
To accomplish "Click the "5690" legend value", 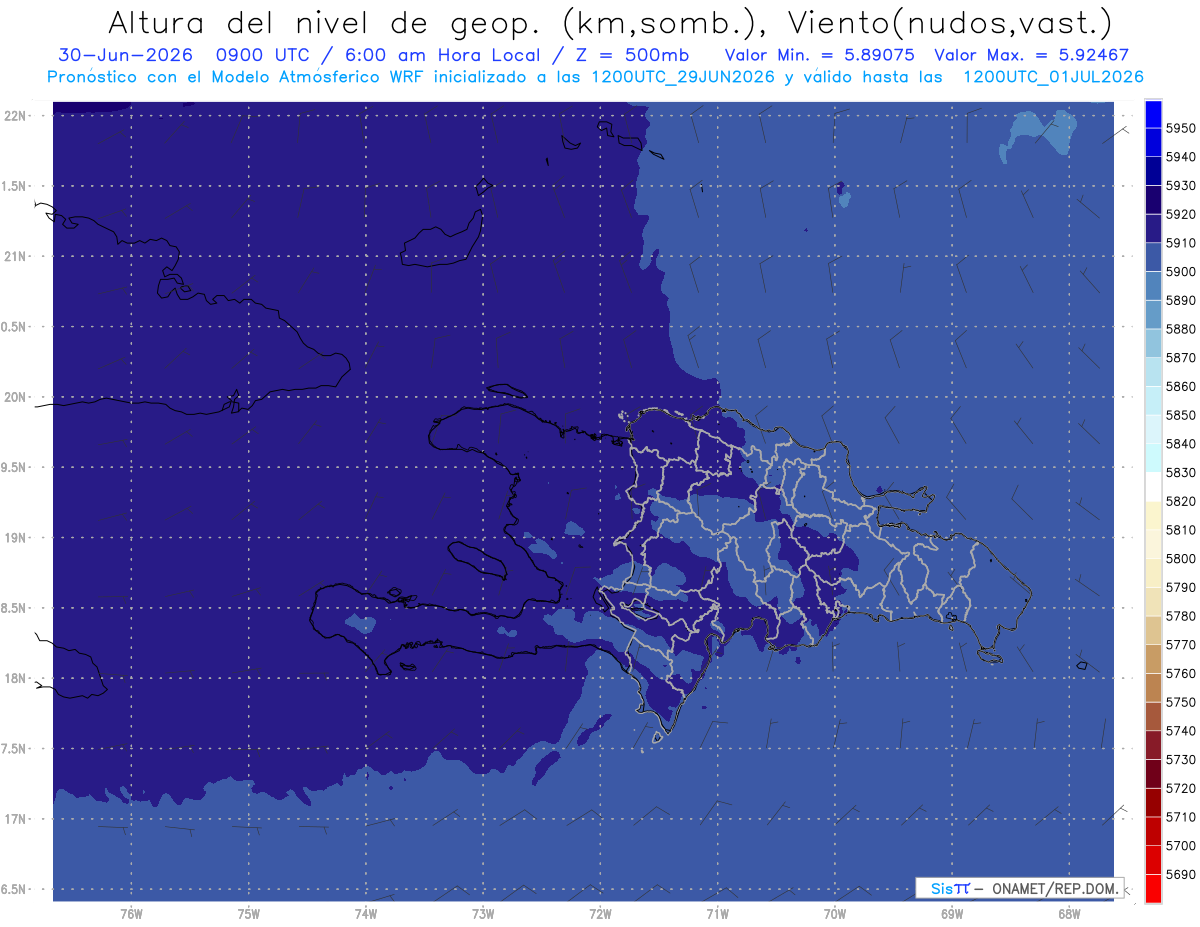I will pos(1181,874).
